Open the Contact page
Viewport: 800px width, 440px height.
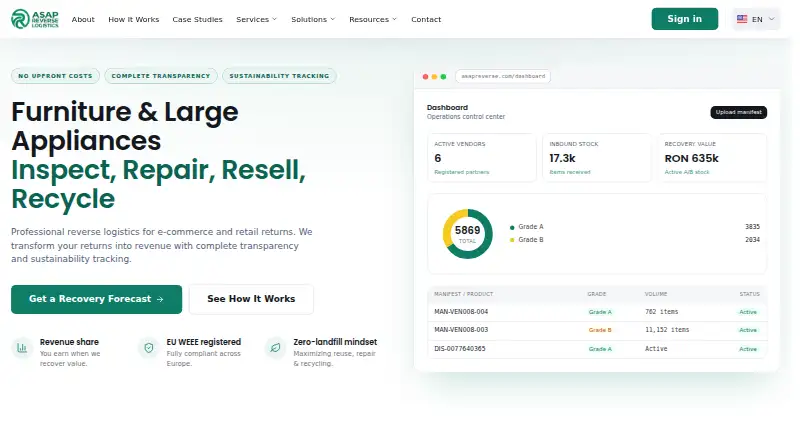pos(426,19)
